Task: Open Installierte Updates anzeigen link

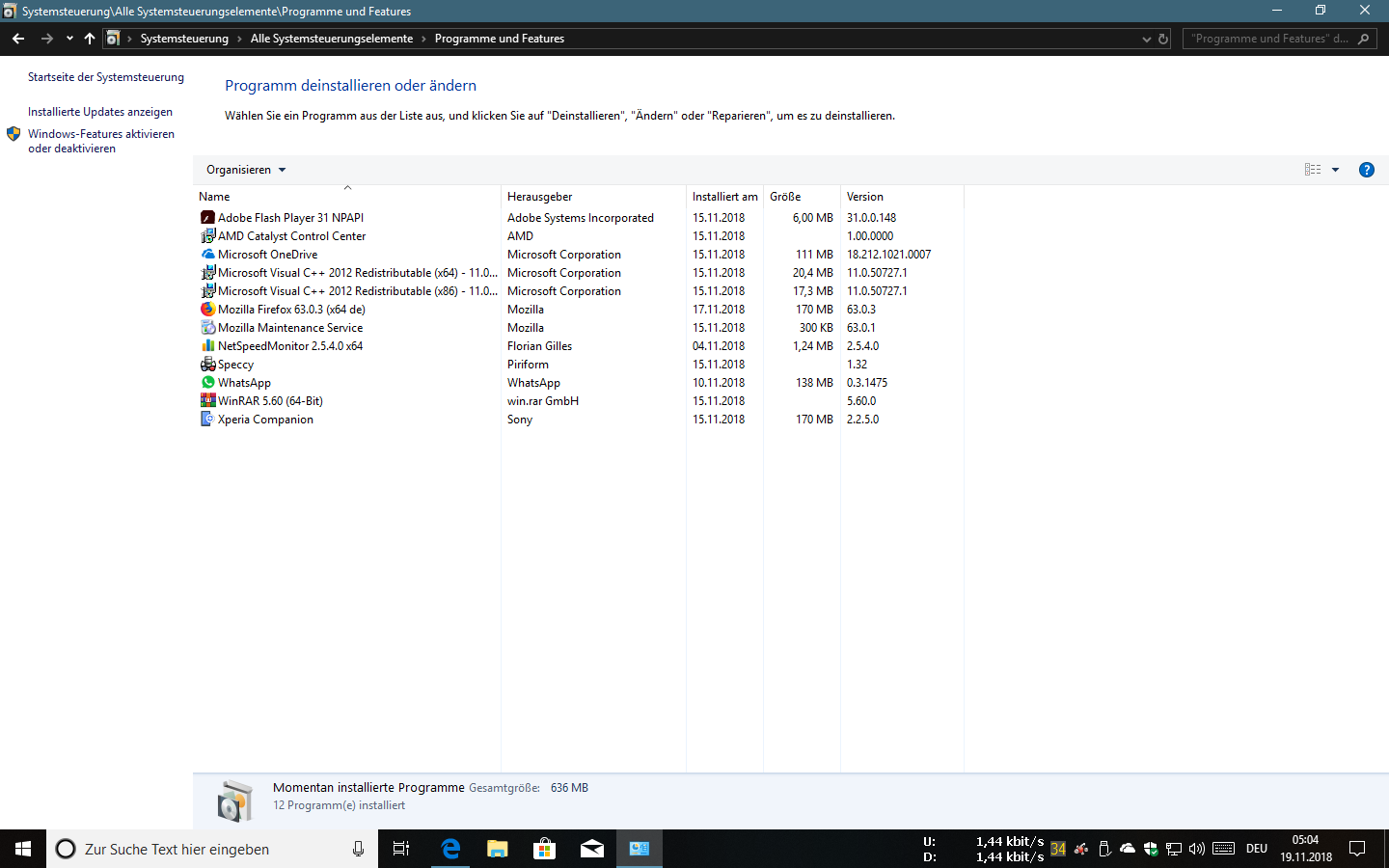Action: tap(100, 112)
